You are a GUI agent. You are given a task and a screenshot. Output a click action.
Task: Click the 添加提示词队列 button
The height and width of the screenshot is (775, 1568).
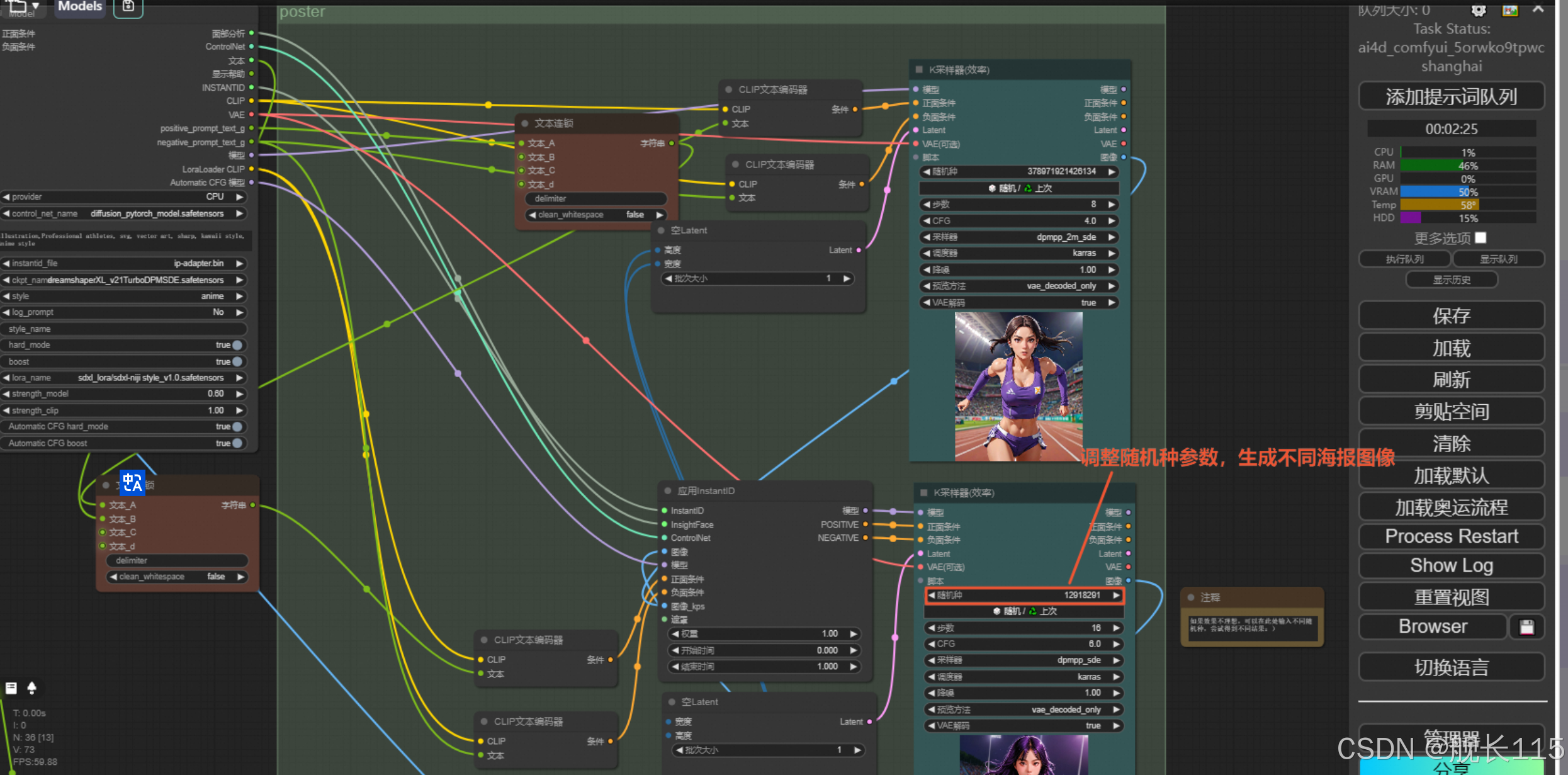[1451, 97]
